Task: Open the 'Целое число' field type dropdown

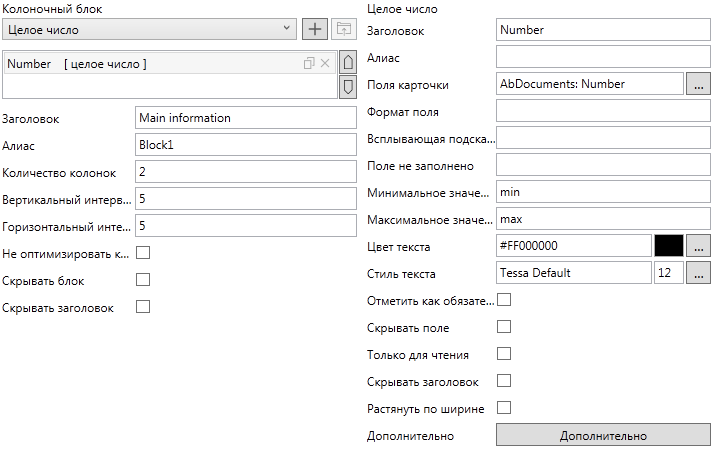Action: [150, 30]
